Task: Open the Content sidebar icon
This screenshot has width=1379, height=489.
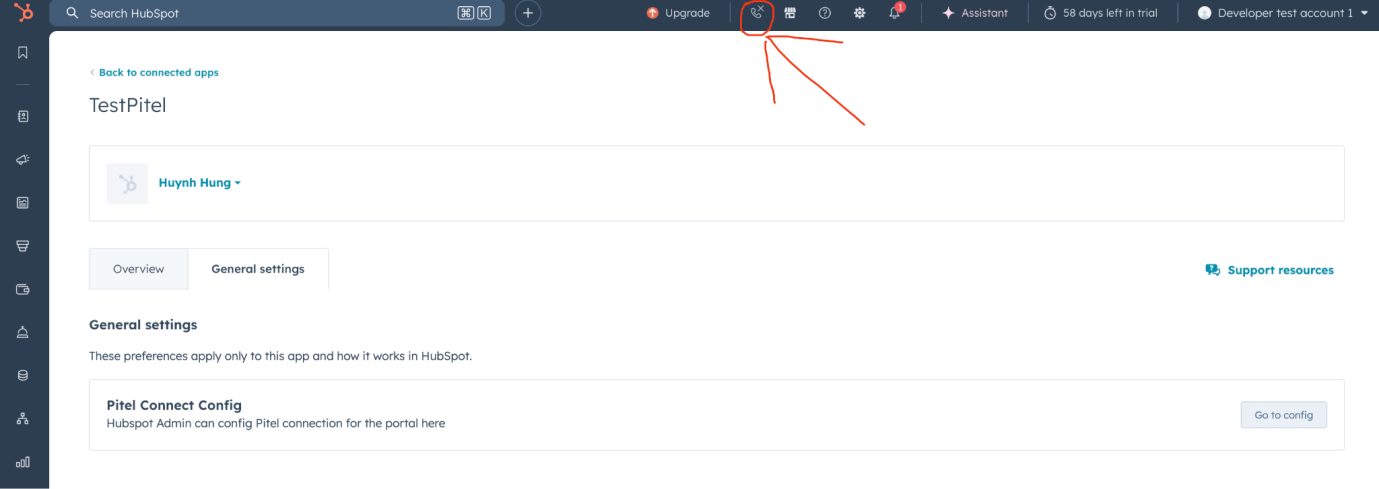Action: pyautogui.click(x=23, y=202)
